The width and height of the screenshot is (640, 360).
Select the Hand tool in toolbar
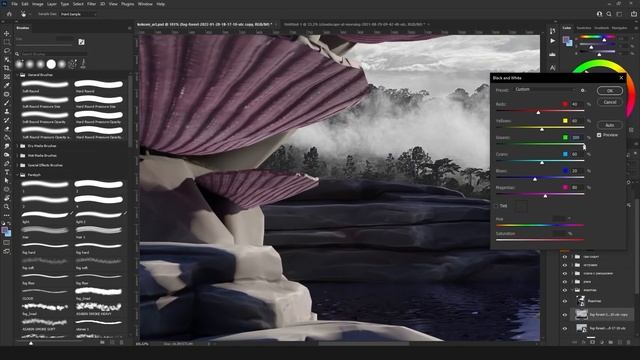(7, 198)
